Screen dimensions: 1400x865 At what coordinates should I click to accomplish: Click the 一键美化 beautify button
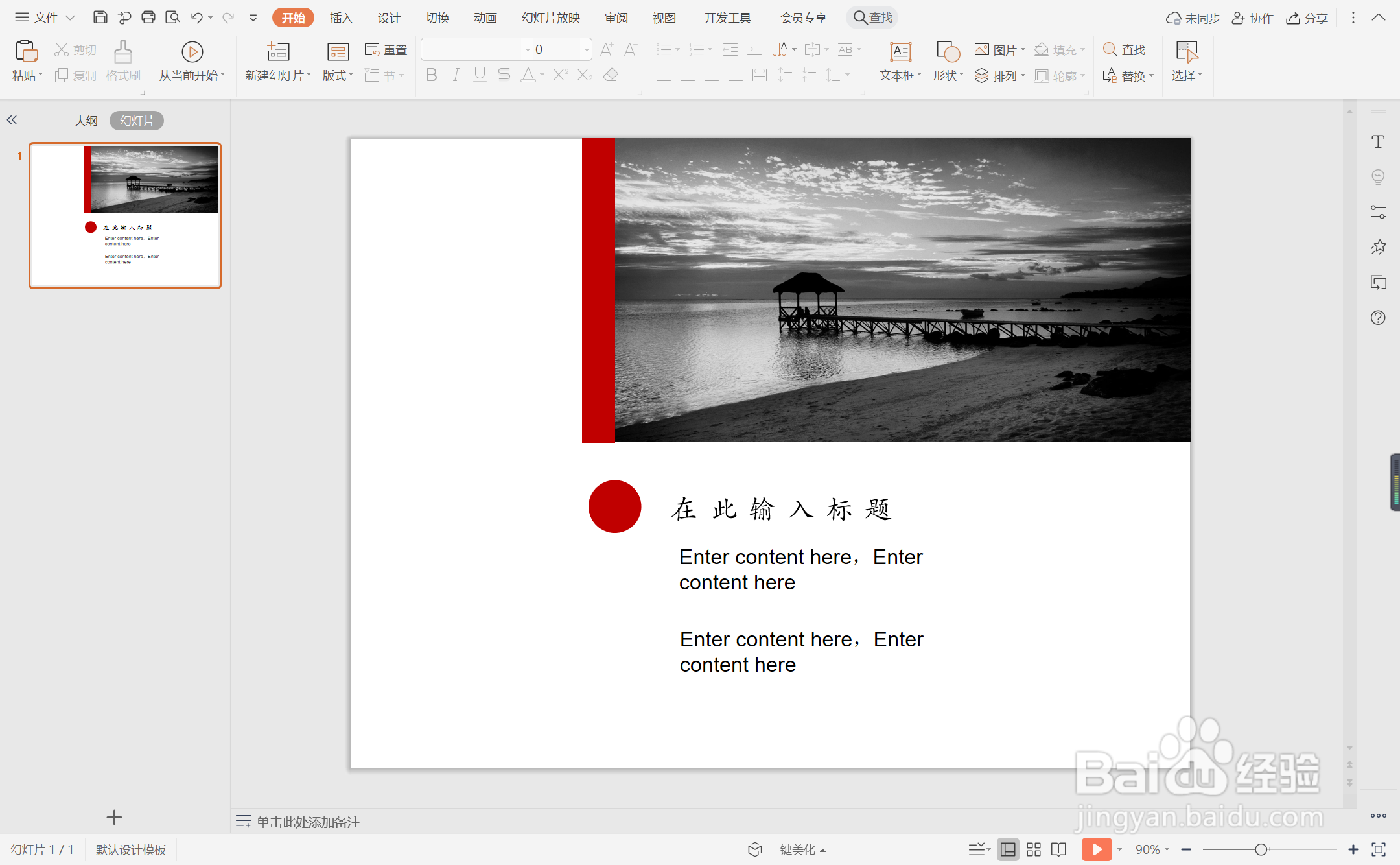click(x=787, y=849)
